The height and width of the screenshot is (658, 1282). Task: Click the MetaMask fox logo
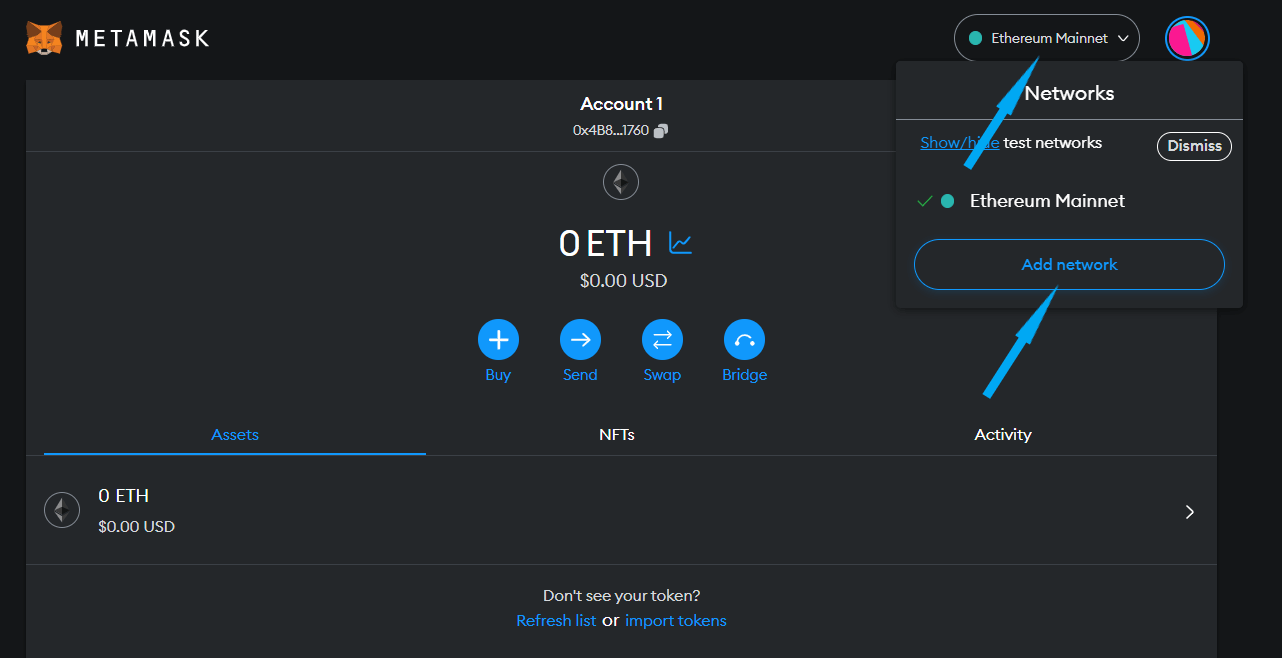coord(43,38)
